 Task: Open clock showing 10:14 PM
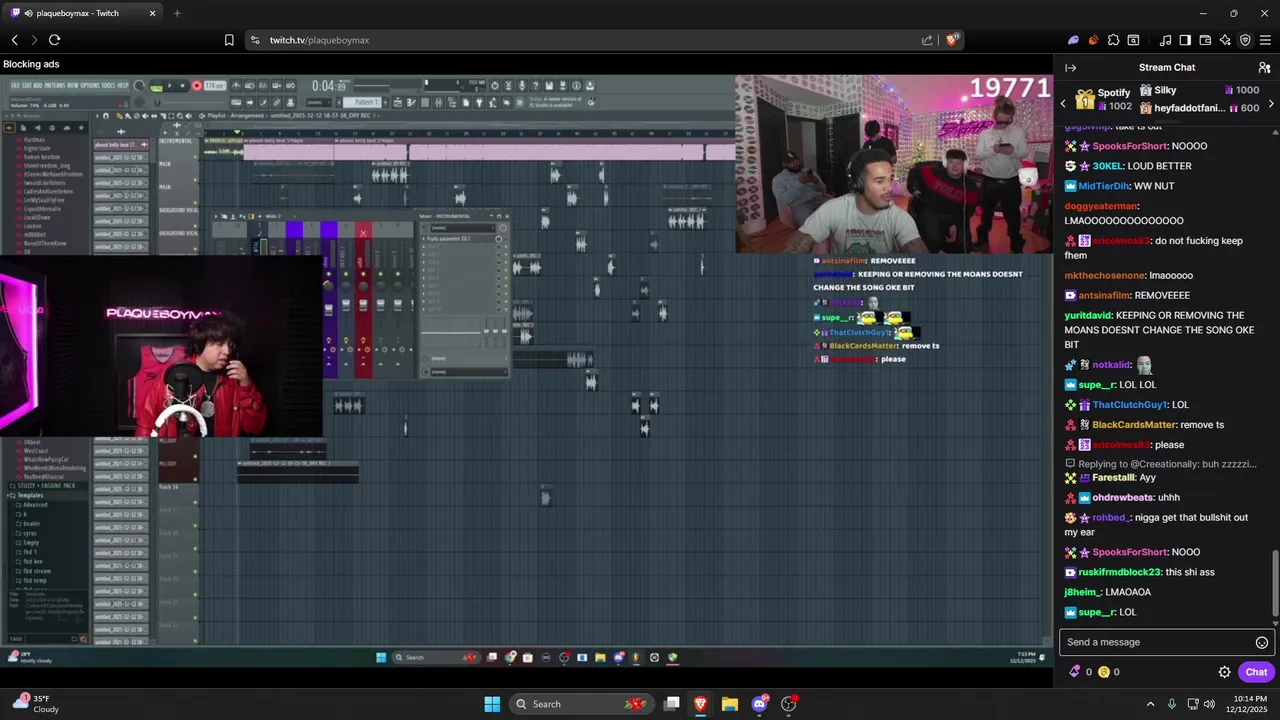[1248, 704]
